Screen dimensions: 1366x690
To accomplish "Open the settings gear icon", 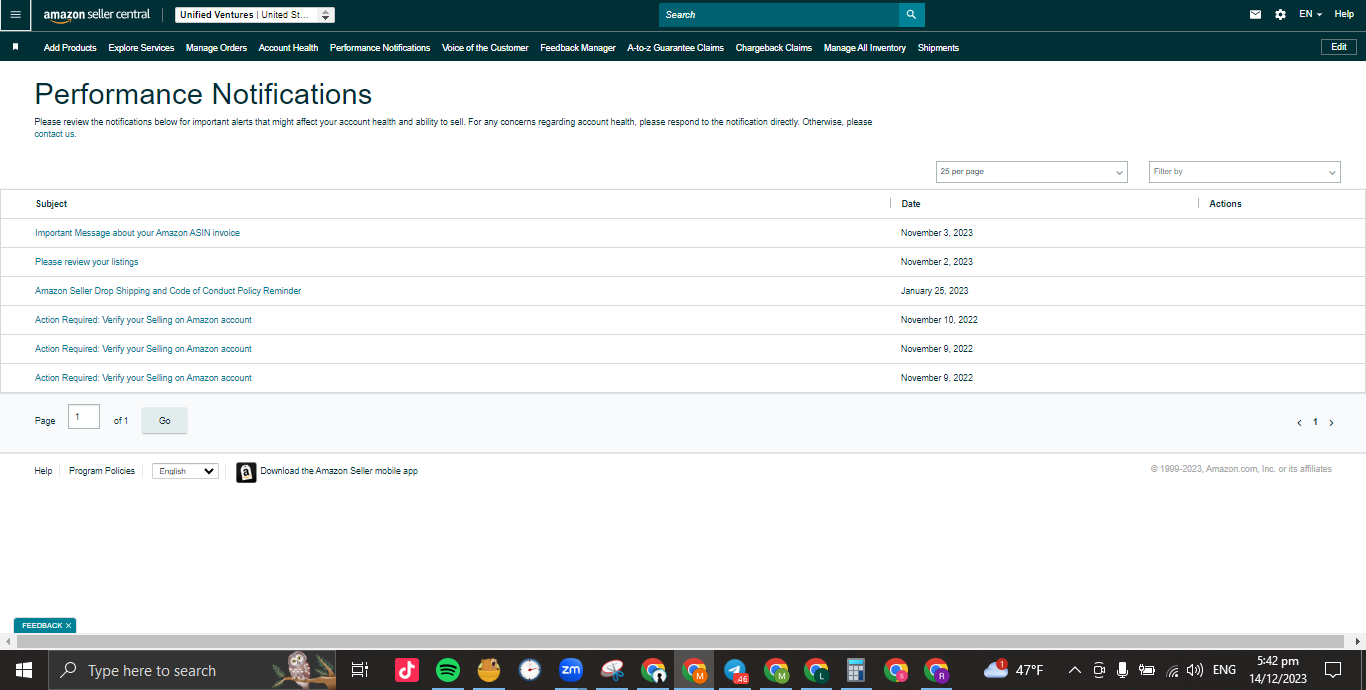I will click(1281, 15).
